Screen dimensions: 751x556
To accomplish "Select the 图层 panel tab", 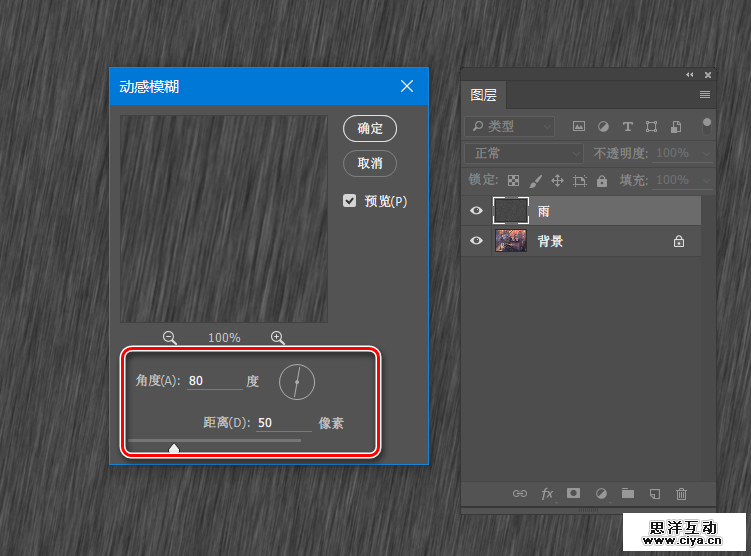I will pos(483,95).
